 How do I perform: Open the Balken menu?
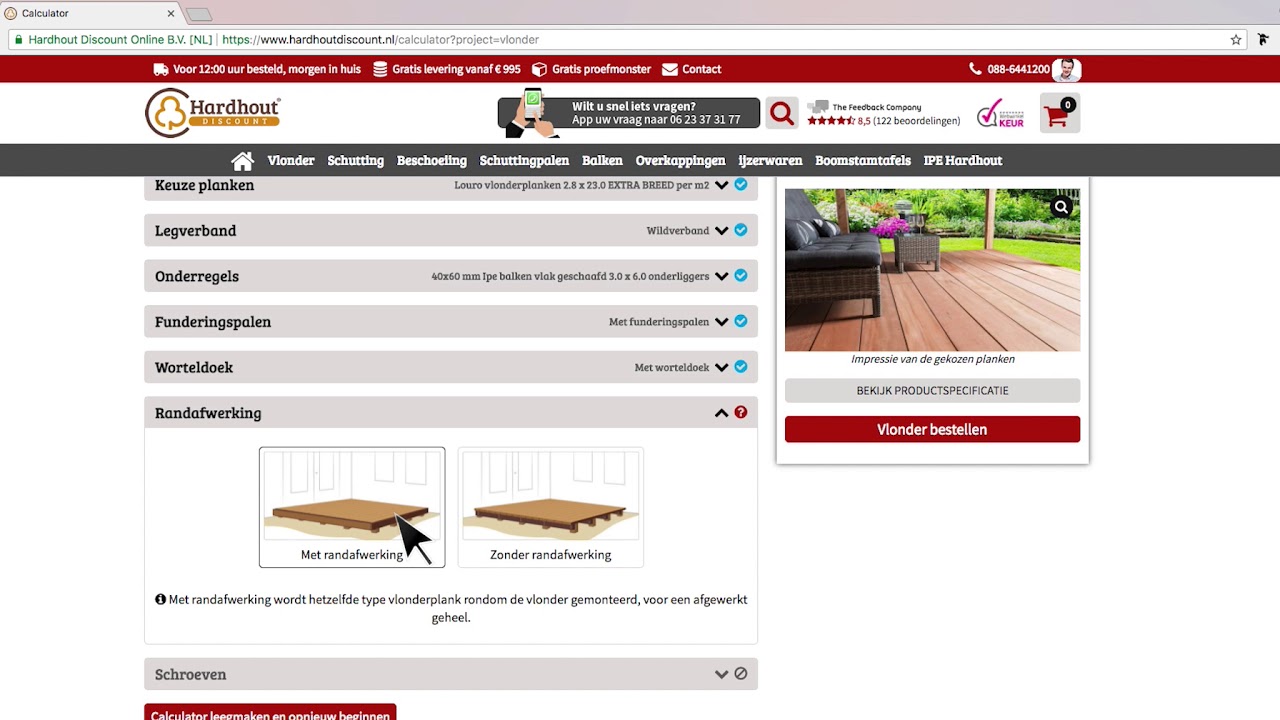(x=602, y=160)
